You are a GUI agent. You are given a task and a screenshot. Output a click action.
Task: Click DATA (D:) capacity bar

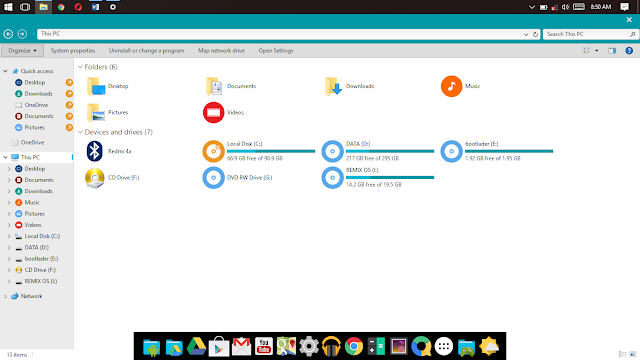(390, 151)
